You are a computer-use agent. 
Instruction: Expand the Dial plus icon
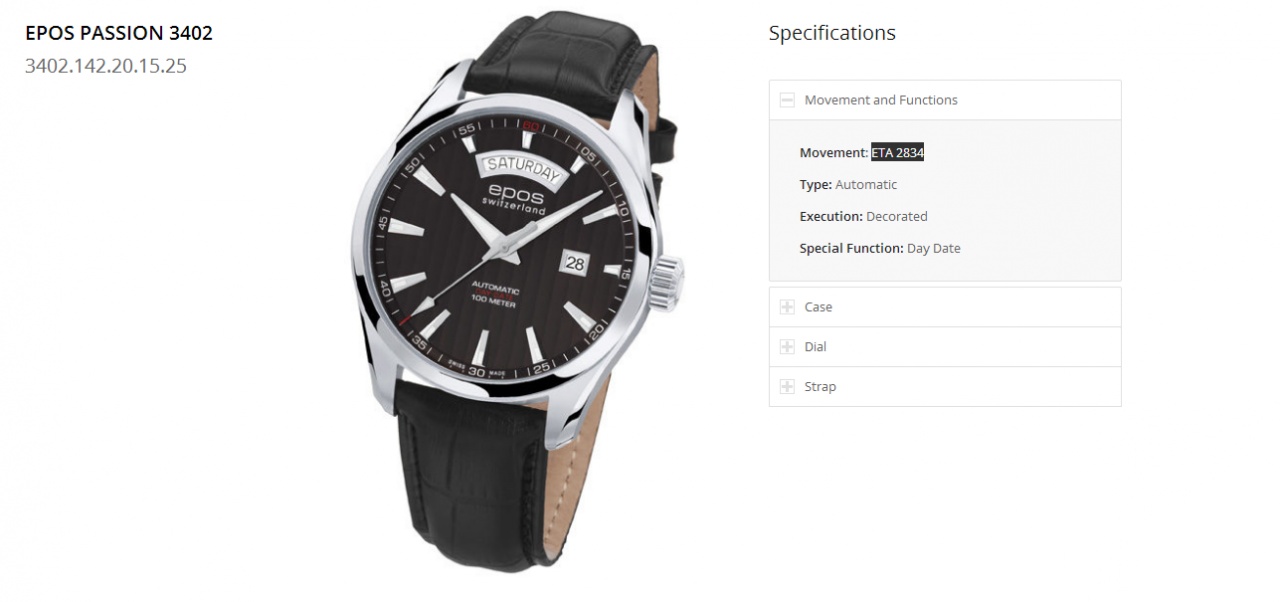(787, 347)
